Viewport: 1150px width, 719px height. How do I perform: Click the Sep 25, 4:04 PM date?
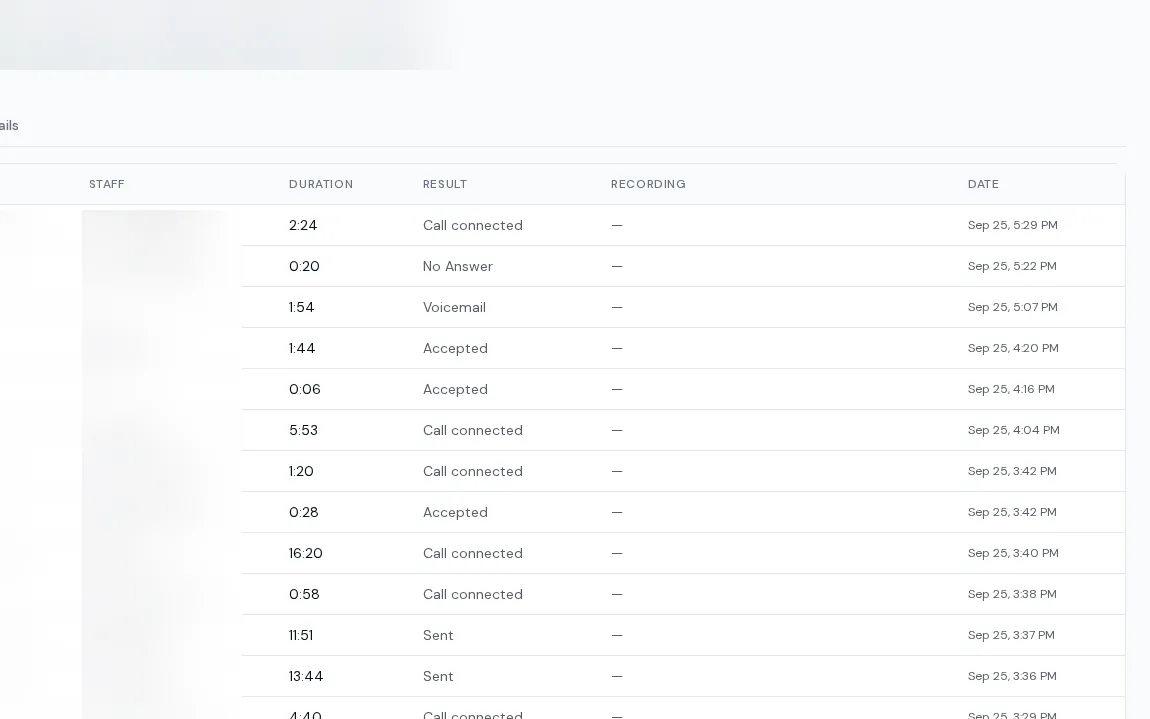coord(1014,431)
